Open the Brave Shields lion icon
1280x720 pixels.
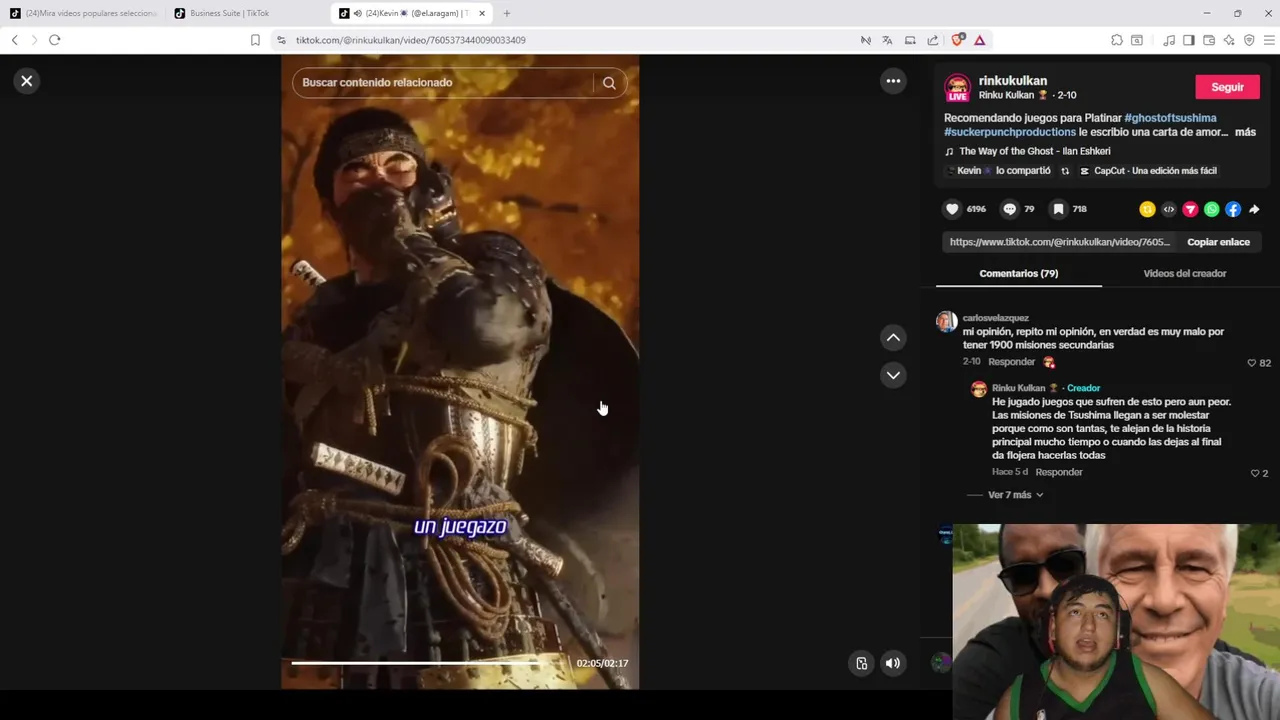point(958,40)
